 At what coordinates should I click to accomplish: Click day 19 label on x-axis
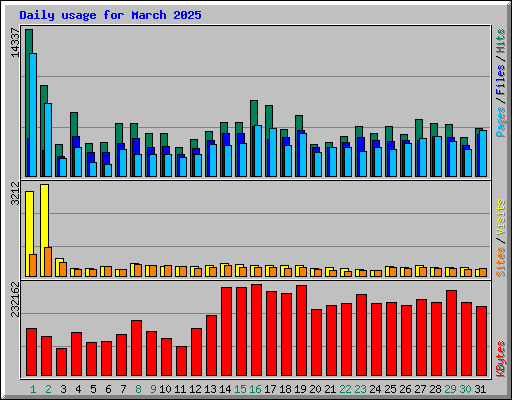coord(300,389)
